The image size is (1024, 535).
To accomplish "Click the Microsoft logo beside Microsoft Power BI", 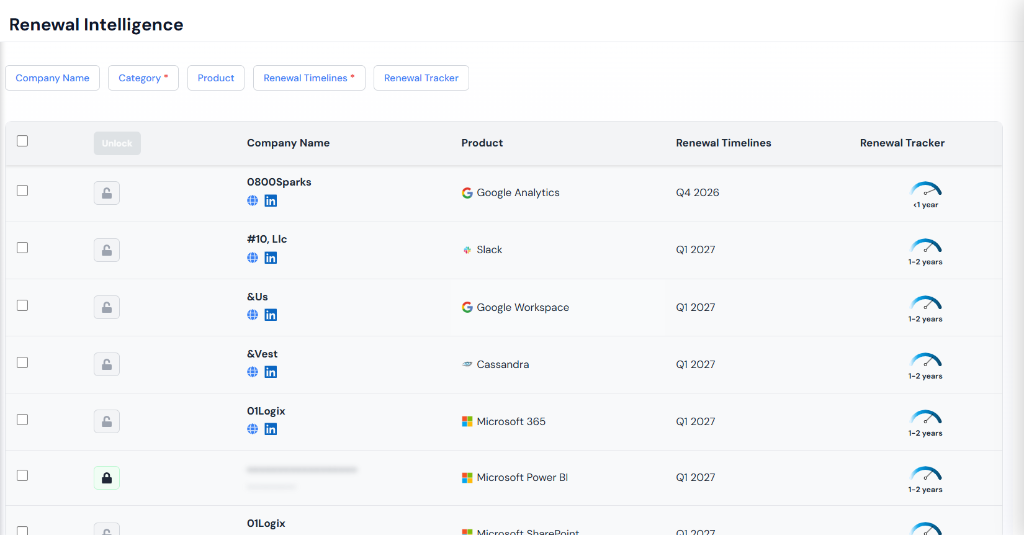I will coord(467,478).
